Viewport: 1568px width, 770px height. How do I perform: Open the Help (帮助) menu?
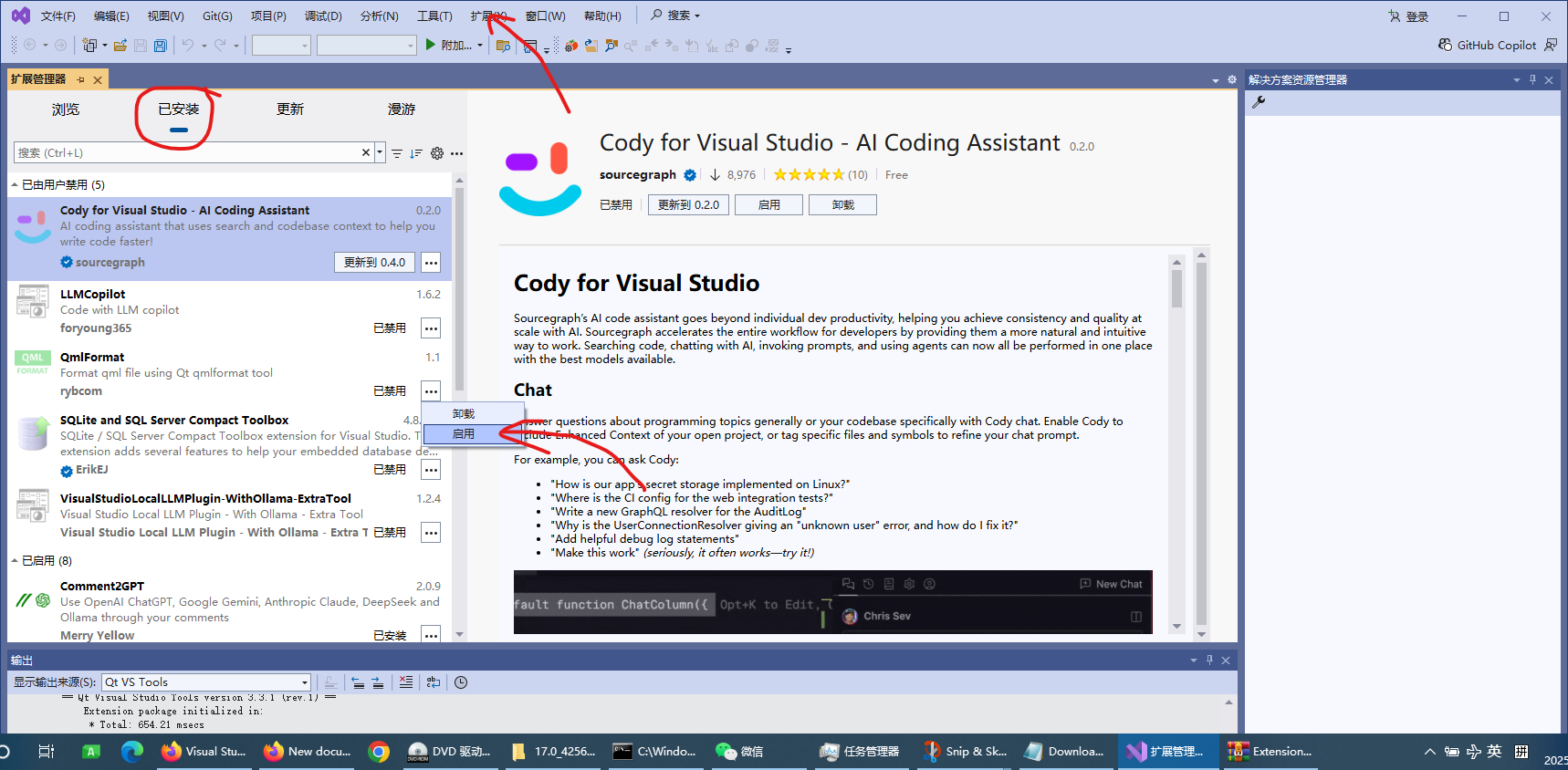602,16
